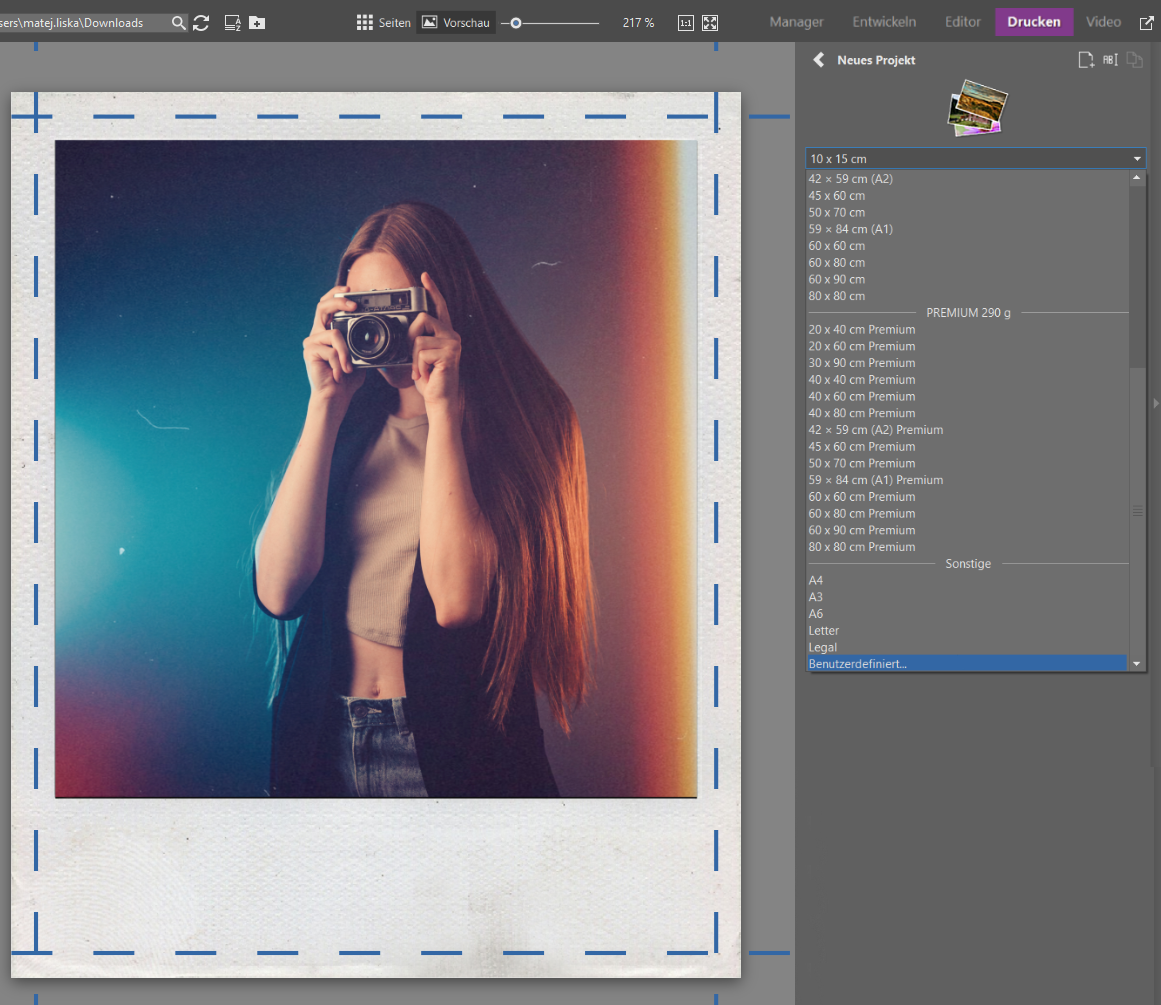Select 40 x 60 cm Premium format

coord(862,396)
